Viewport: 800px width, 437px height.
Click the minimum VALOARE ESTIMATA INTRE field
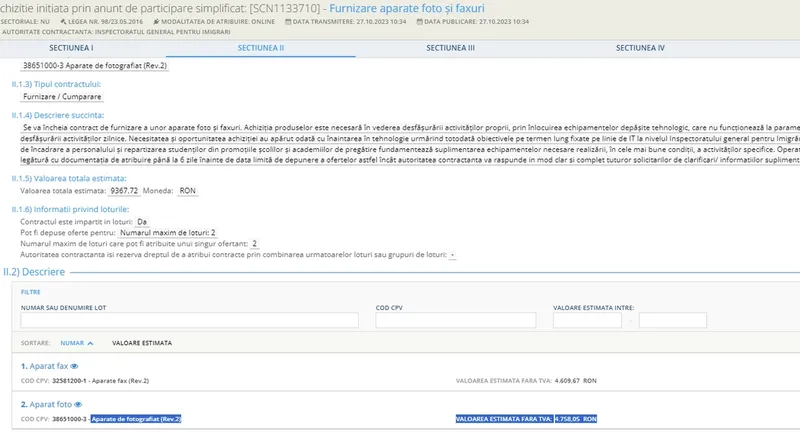(x=587, y=320)
